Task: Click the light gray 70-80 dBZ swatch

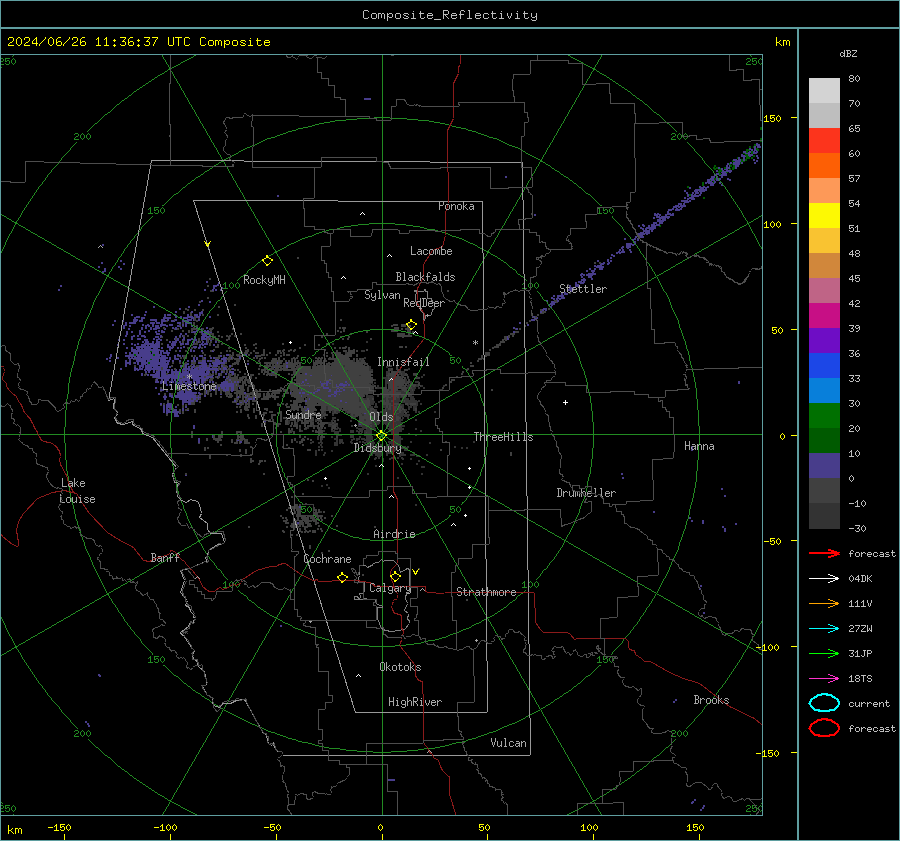Action: (824, 91)
